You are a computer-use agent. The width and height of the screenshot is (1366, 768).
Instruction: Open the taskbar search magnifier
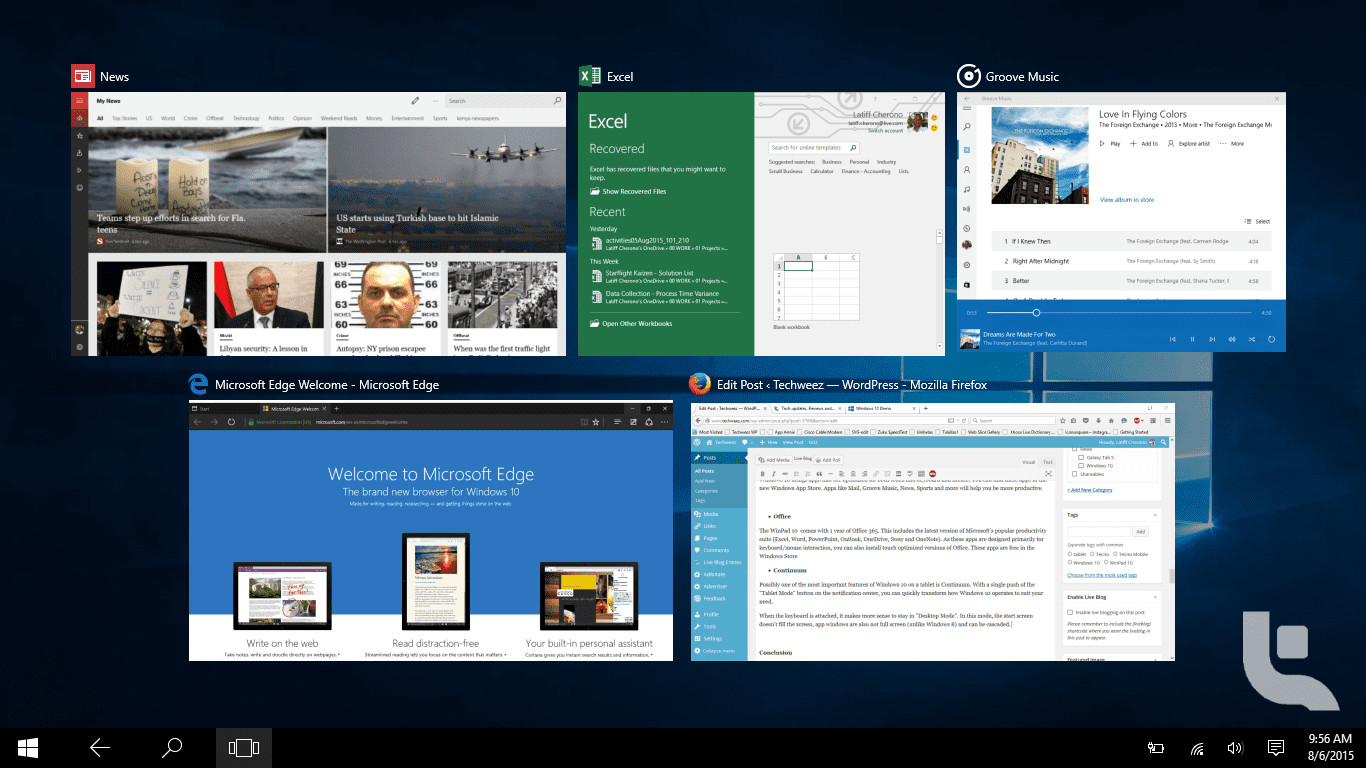click(172, 747)
